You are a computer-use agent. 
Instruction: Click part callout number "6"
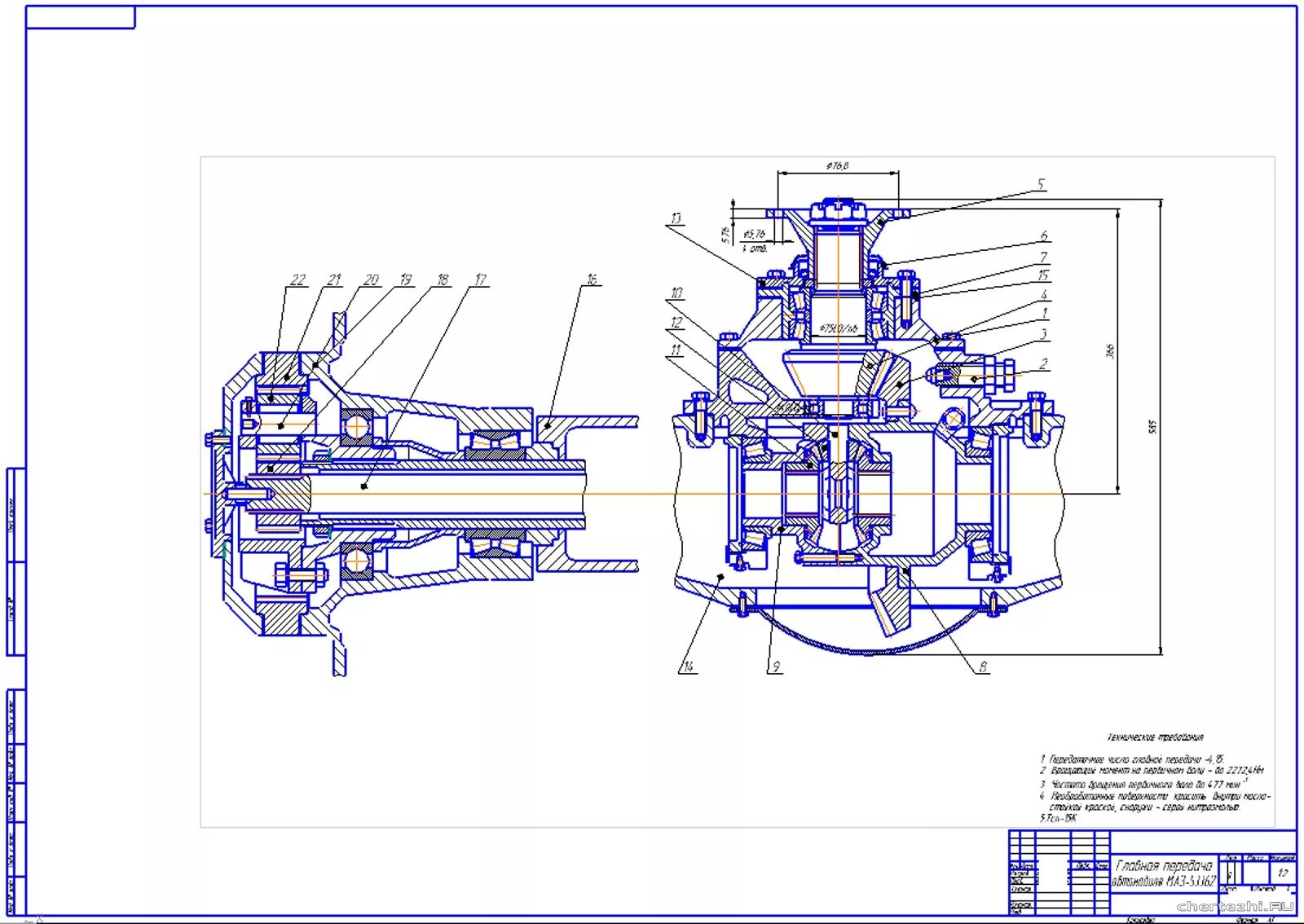[1044, 235]
